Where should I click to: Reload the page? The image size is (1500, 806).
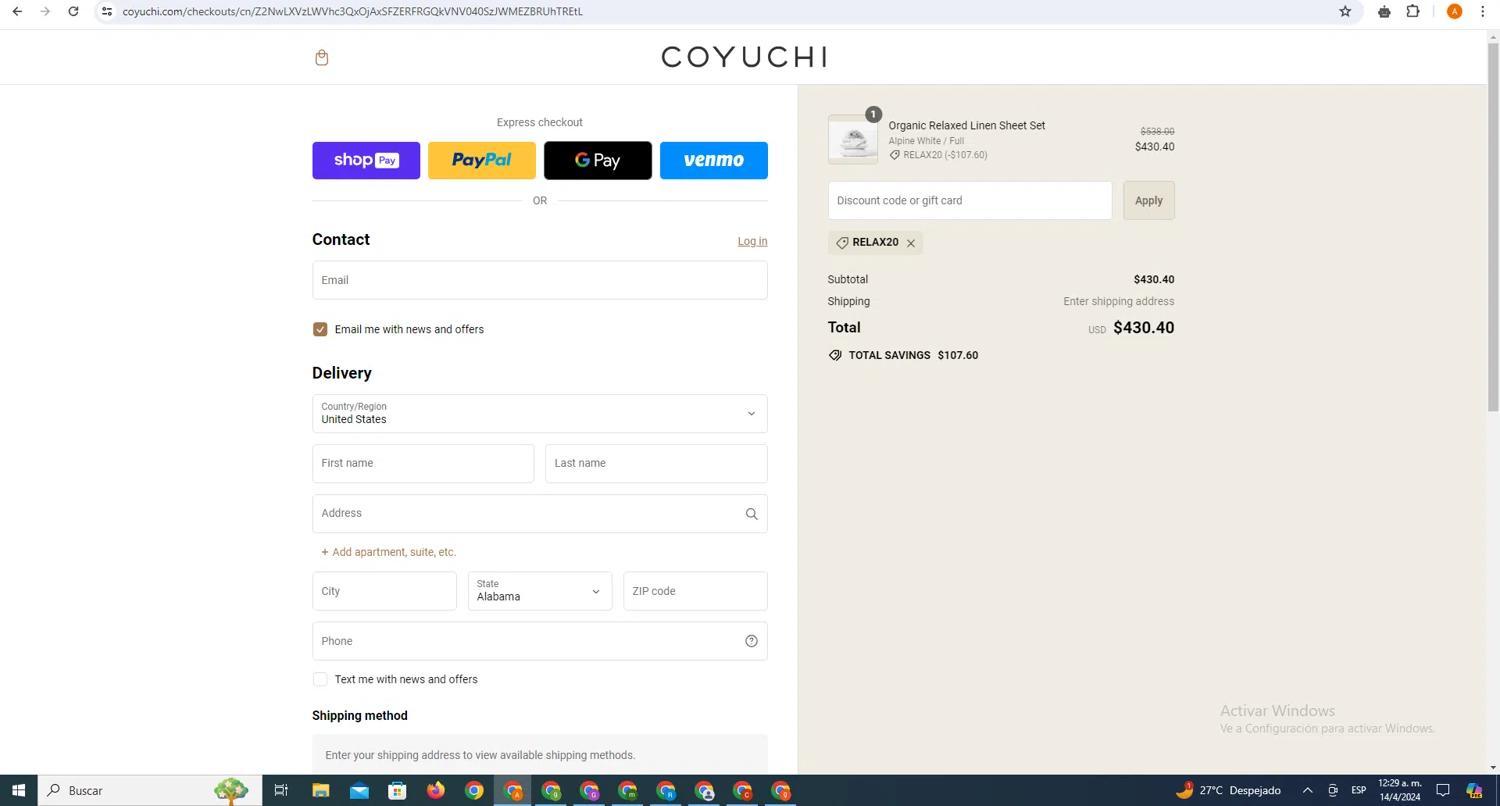tap(73, 11)
